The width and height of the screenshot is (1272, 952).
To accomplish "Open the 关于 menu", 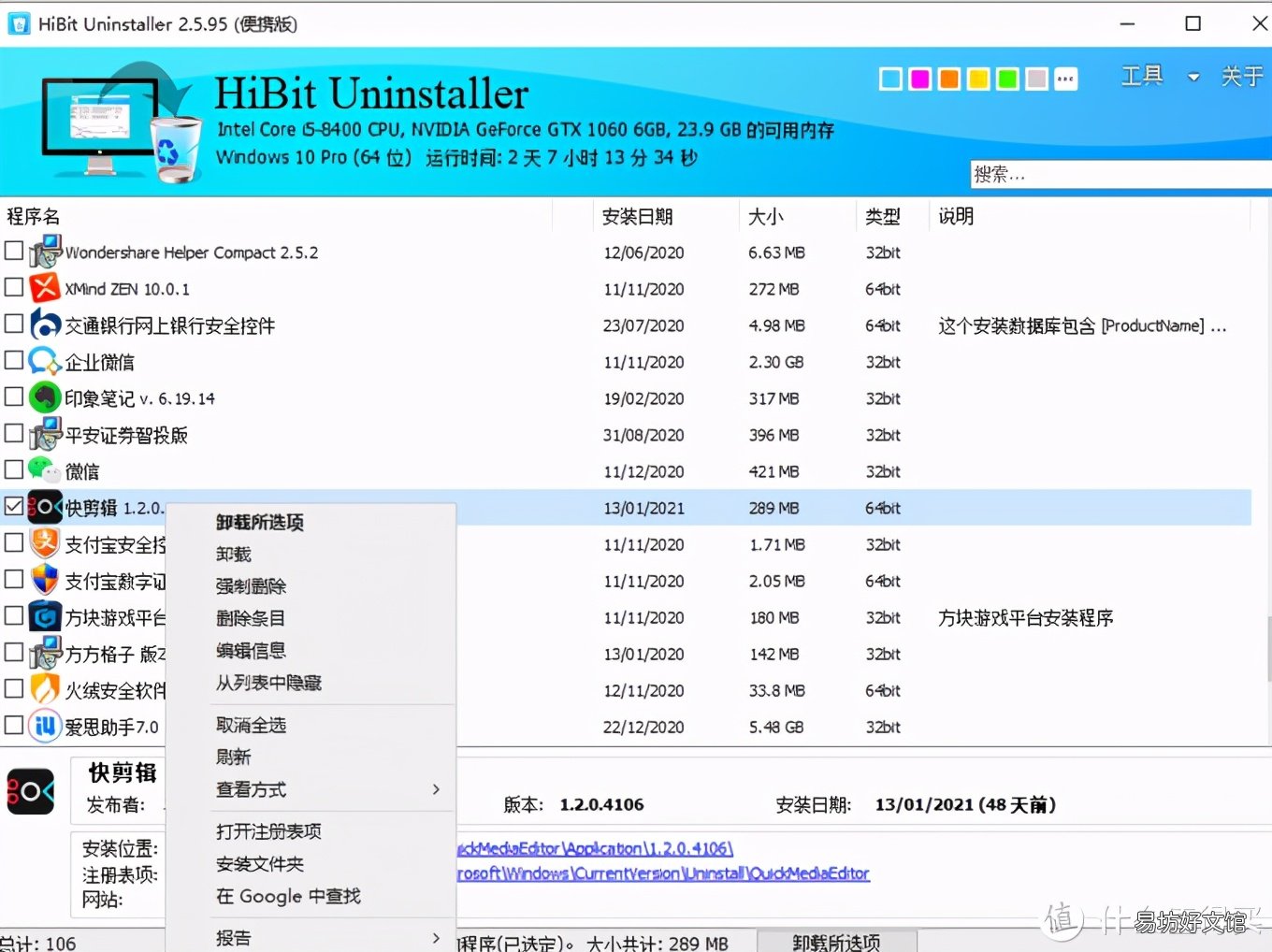I will [x=1242, y=77].
